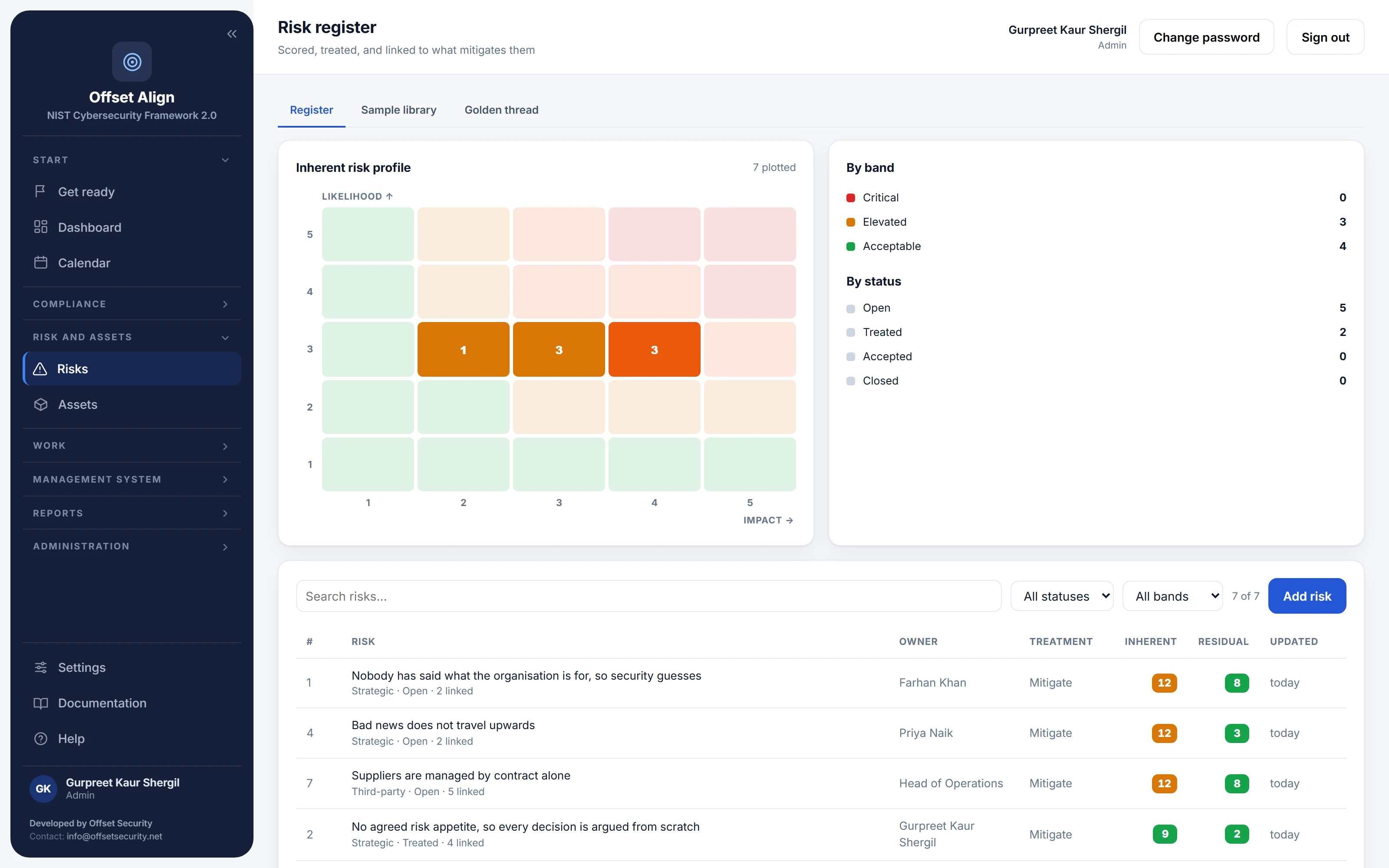Expand the ADMINISTRATION section

click(x=132, y=546)
